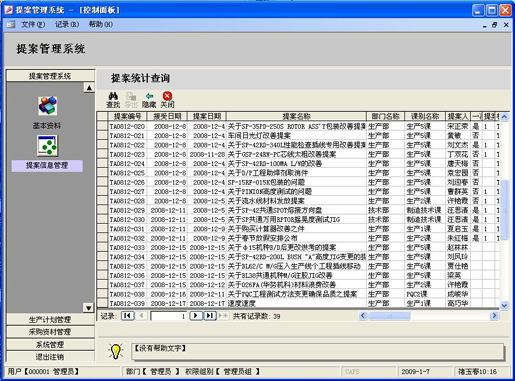Click 制造技术课 cell in TA0812-030 row
Viewport: 515px width, 381px height.
pos(424,220)
